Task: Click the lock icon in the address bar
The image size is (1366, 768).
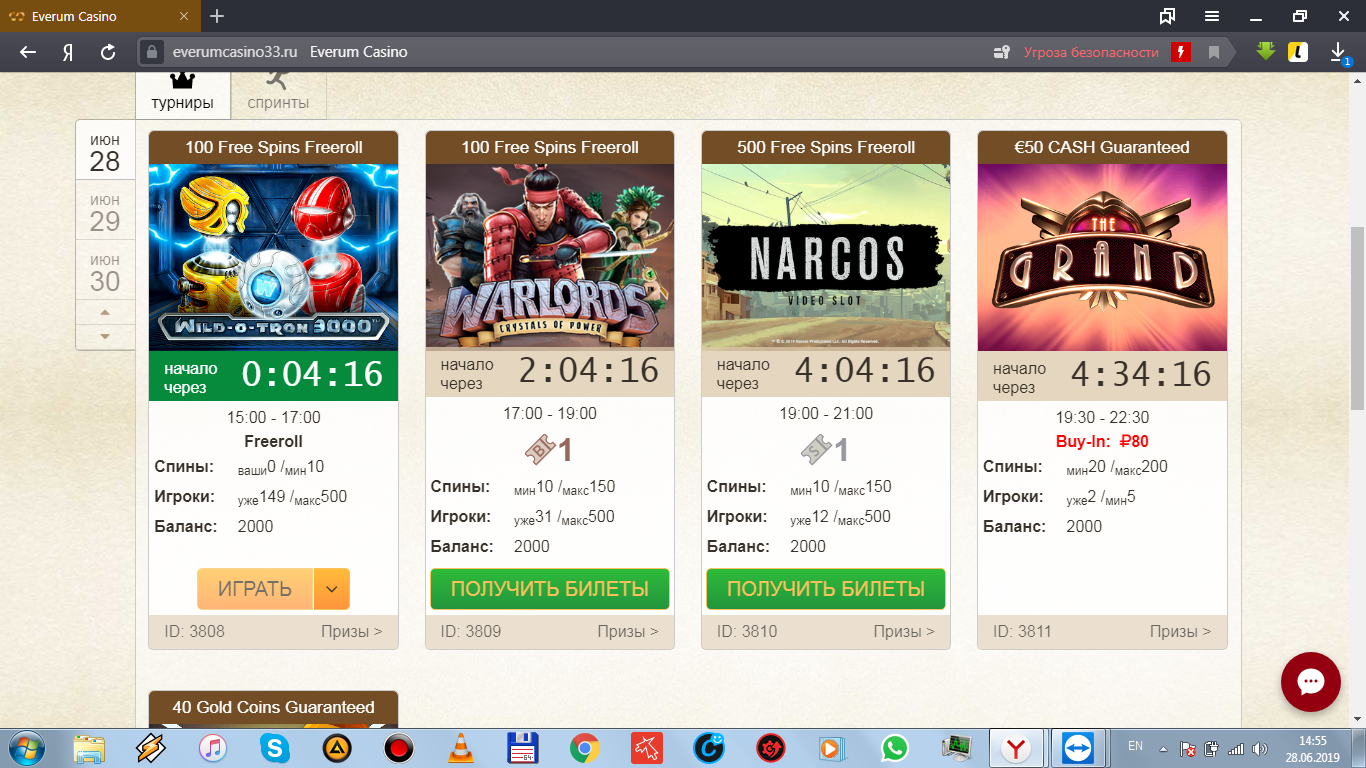Action: [x=152, y=52]
